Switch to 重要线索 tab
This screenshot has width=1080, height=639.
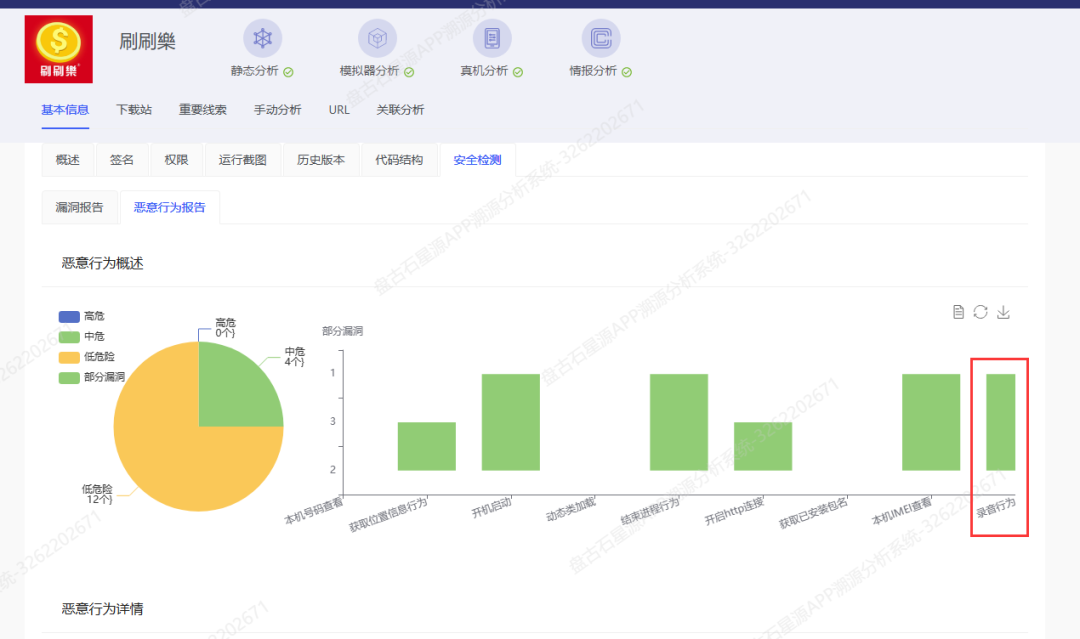(x=202, y=109)
